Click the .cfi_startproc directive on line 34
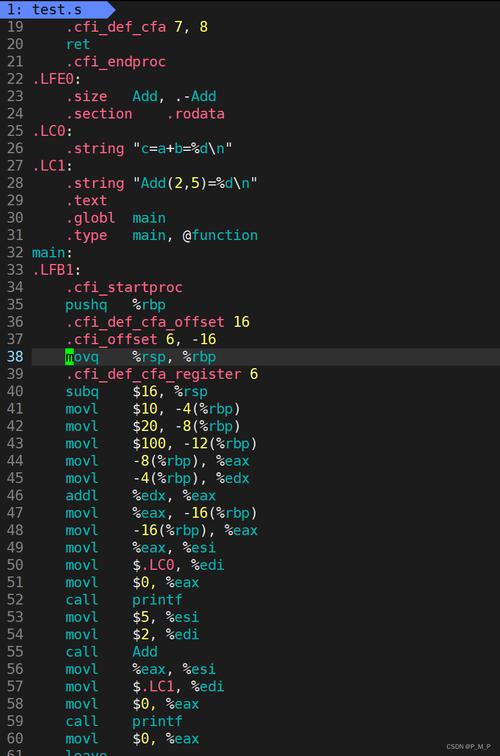This screenshot has width=500, height=756. tap(124, 287)
